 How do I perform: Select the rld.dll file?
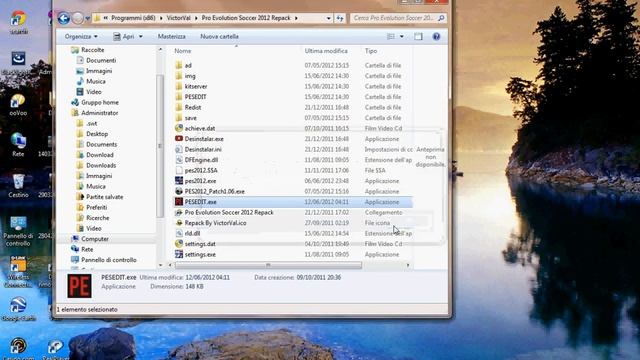[x=192, y=233]
